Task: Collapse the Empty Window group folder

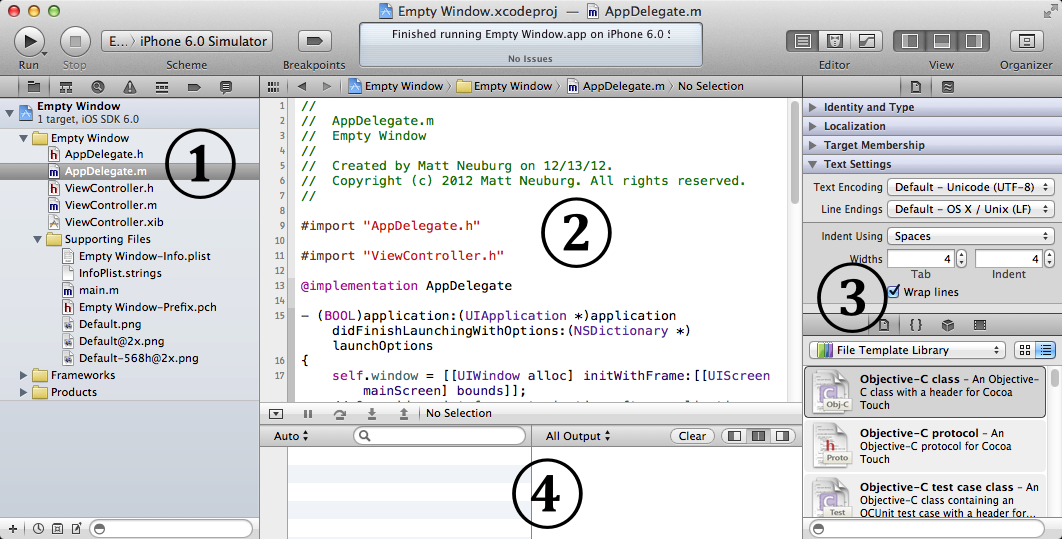Action: 24,138
